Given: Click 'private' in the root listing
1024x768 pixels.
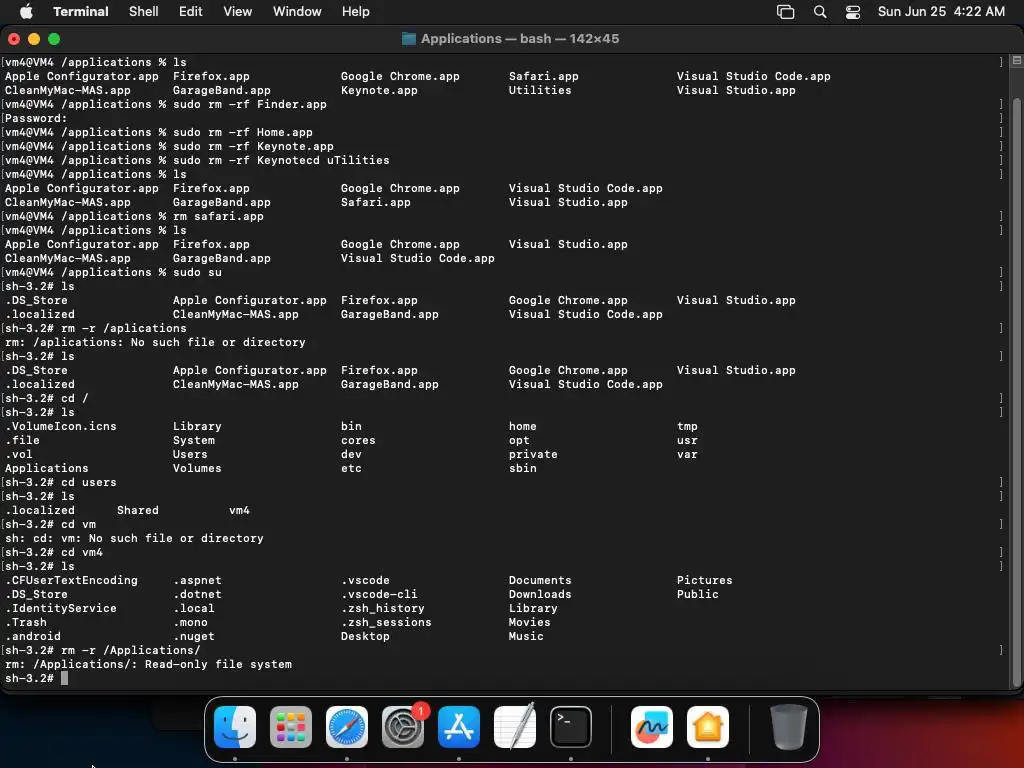Looking at the screenshot, I should click(533, 455).
